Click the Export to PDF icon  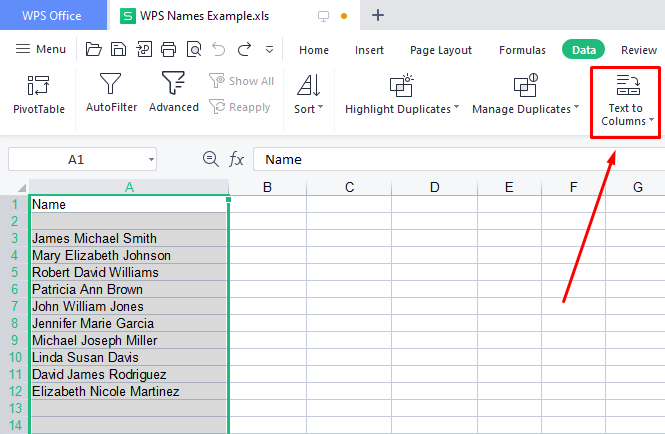point(144,49)
